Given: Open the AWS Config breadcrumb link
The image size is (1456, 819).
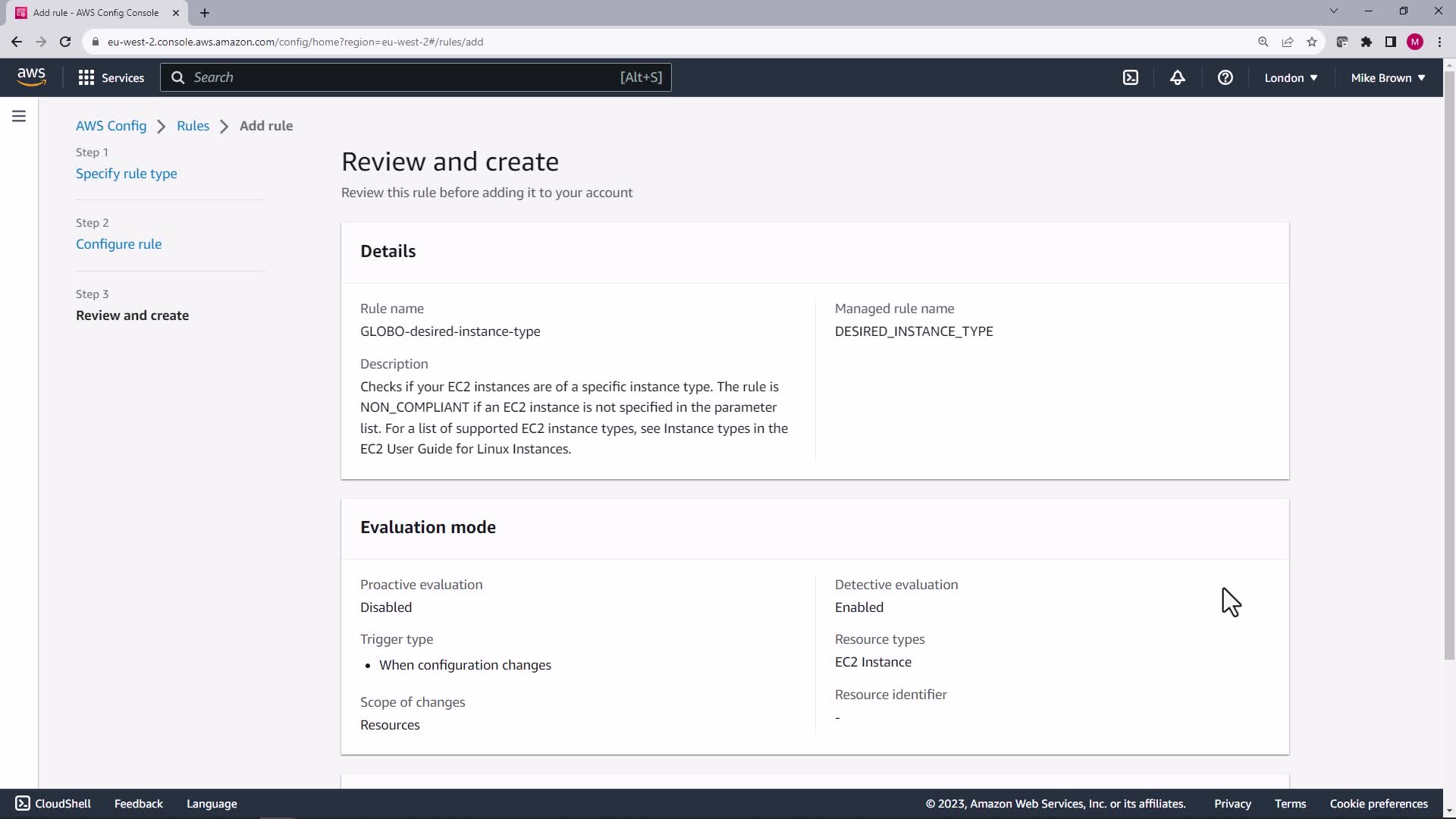Looking at the screenshot, I should click(111, 126).
